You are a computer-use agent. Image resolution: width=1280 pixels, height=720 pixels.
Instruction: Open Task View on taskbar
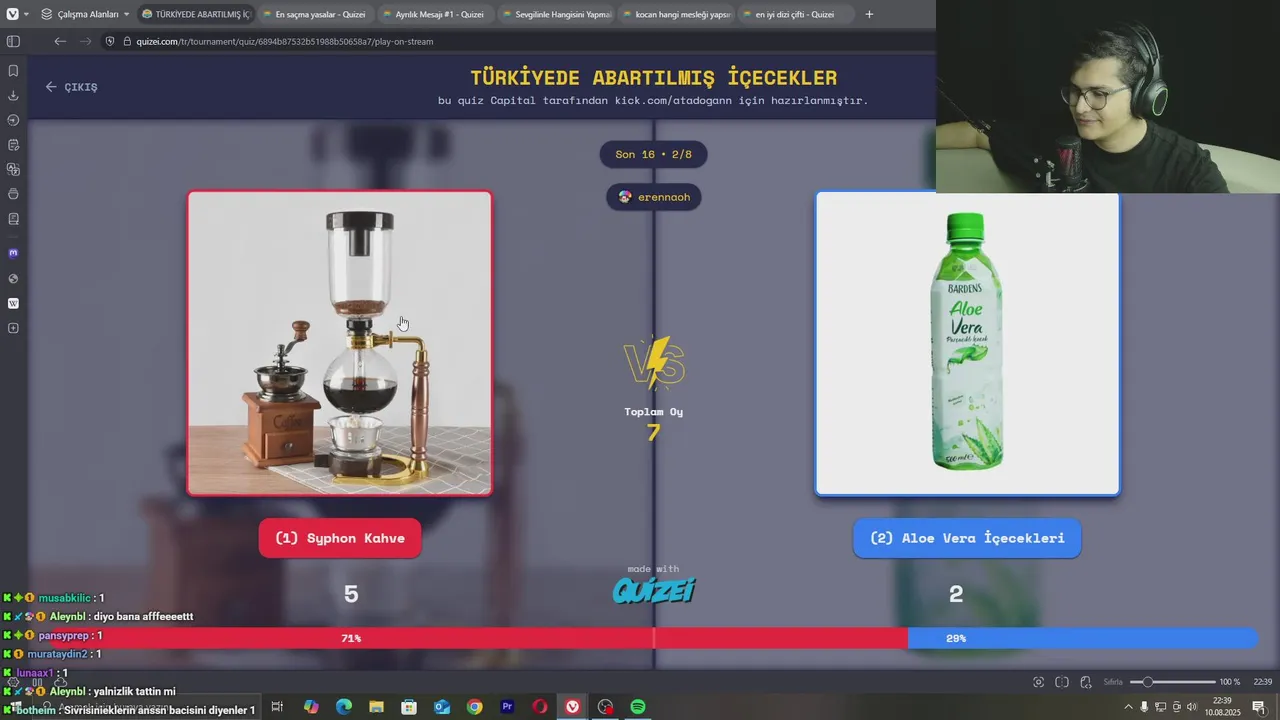(x=277, y=707)
